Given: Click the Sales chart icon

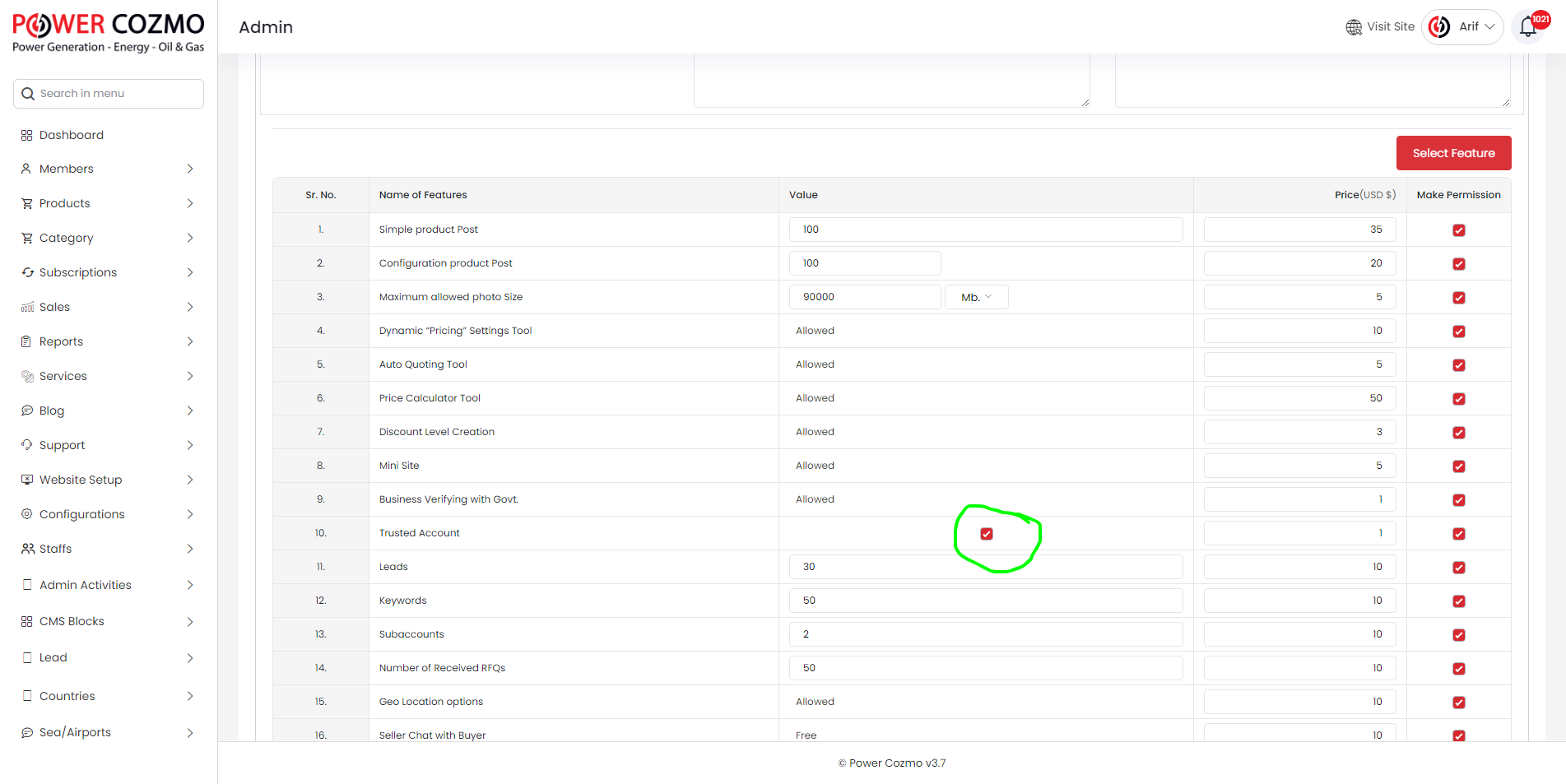Looking at the screenshot, I should click(27, 307).
